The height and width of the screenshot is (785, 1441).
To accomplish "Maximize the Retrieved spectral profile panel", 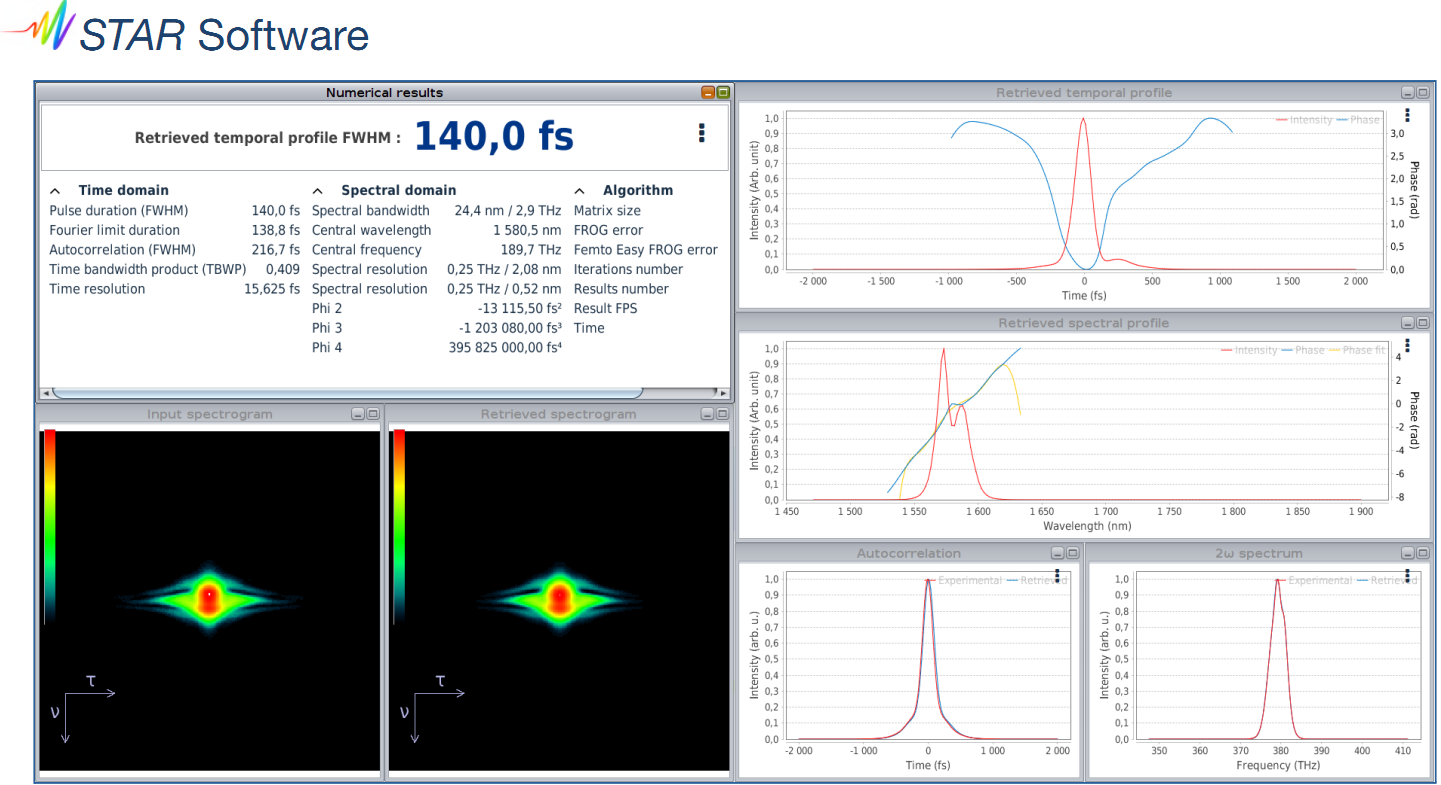I will click(x=1422, y=323).
